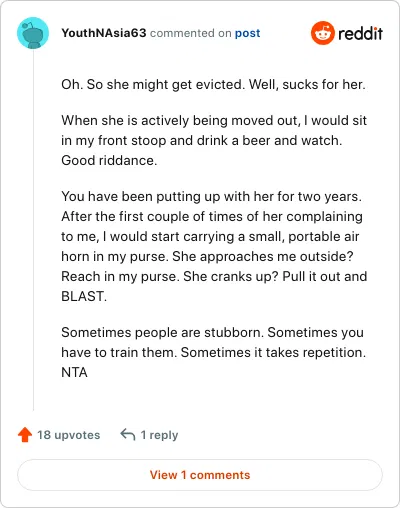
Task: Click the "commented on" text
Action: click(x=191, y=33)
